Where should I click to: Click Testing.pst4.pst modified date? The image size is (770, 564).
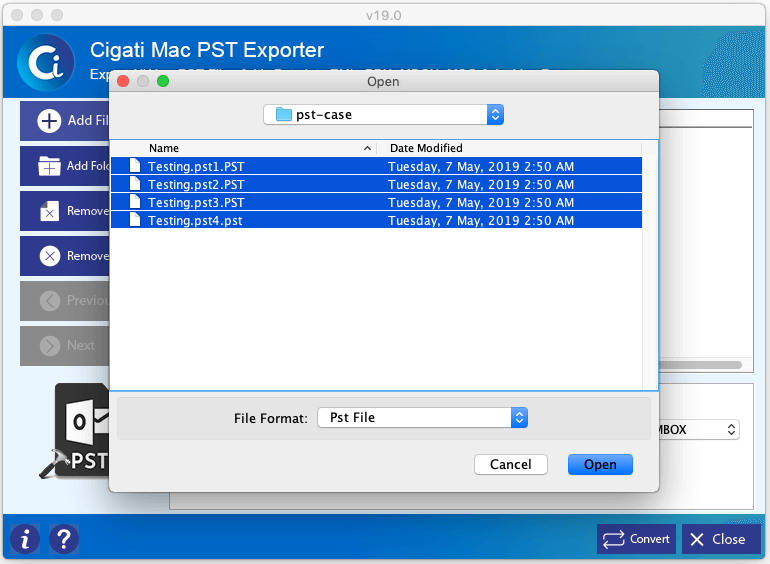point(481,221)
